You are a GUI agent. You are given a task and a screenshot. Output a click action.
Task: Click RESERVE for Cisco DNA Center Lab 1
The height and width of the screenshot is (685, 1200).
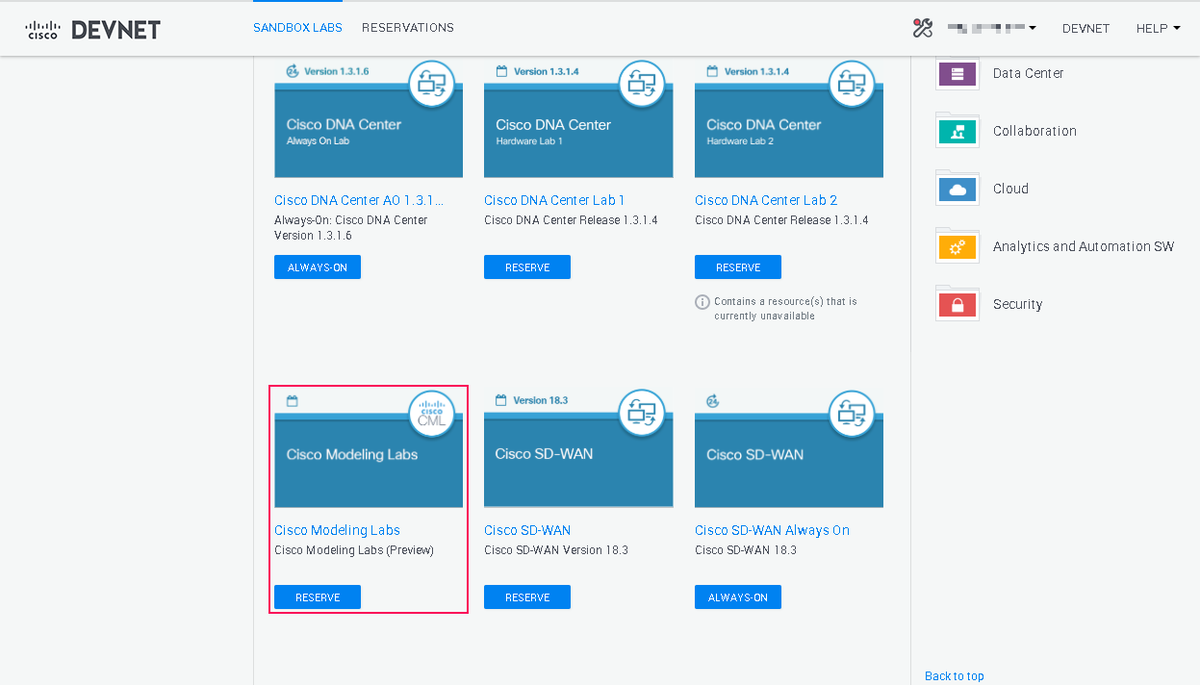coord(527,267)
